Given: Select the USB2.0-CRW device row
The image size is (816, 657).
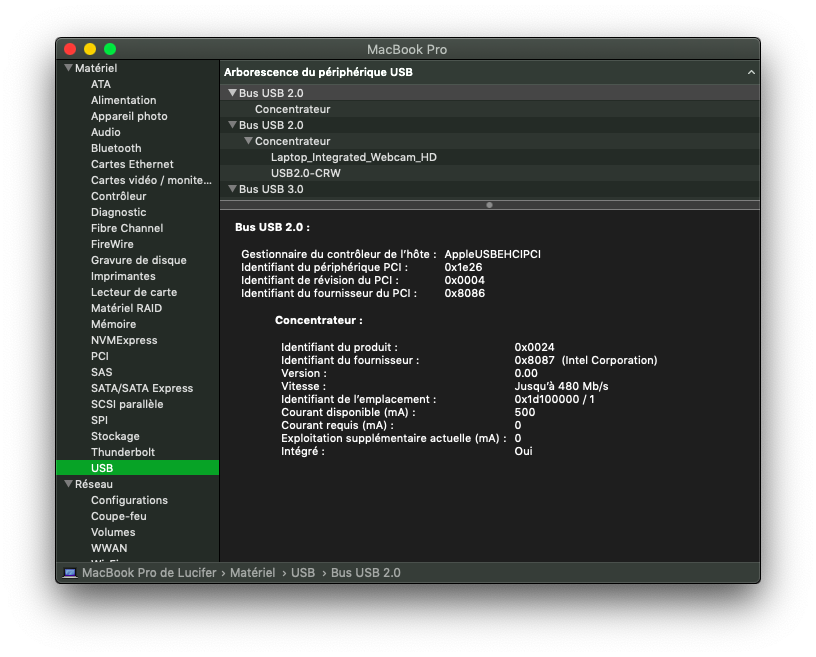Looking at the screenshot, I should tap(490, 173).
